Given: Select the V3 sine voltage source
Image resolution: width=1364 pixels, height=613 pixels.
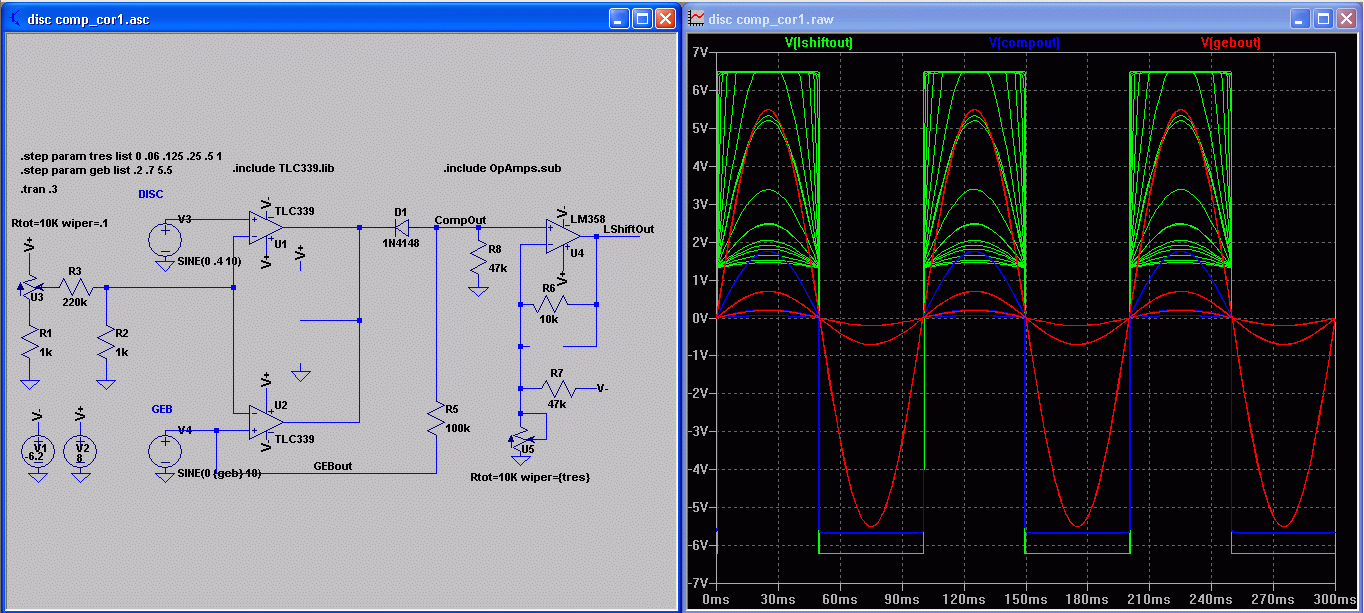Looking at the screenshot, I should (164, 240).
